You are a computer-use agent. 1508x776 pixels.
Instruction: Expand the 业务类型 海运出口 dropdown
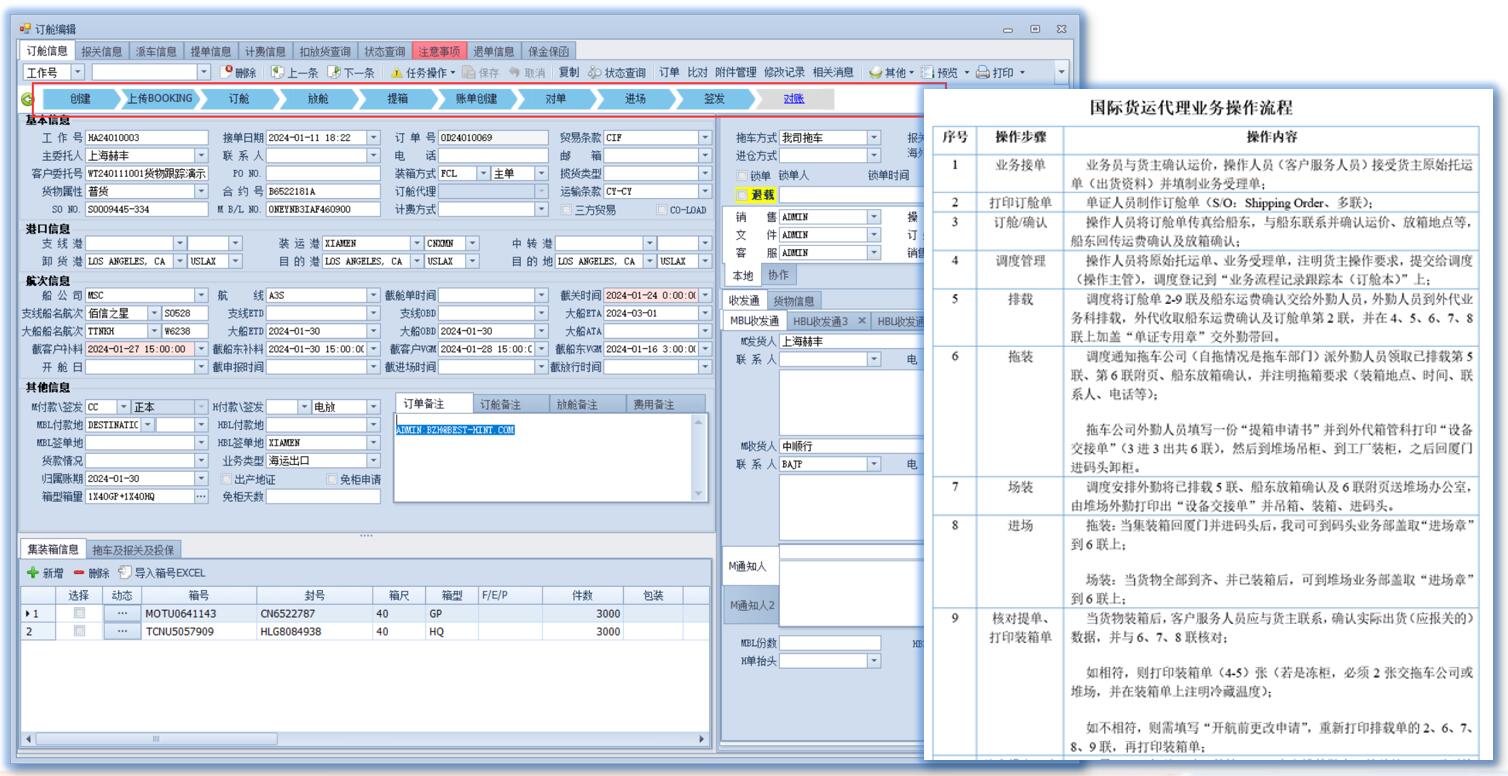click(x=374, y=461)
